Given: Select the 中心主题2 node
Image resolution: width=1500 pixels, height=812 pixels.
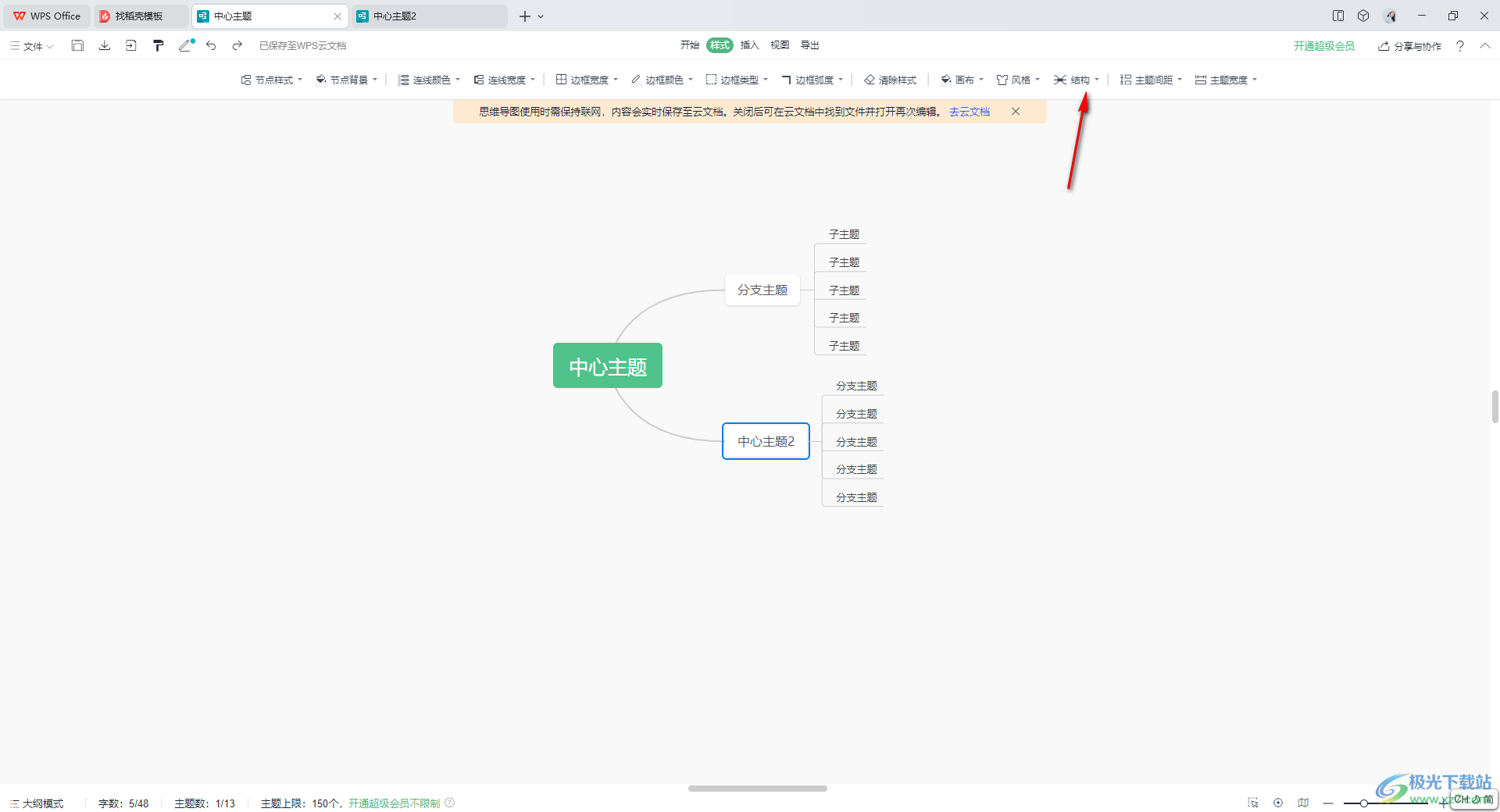Looking at the screenshot, I should point(766,441).
